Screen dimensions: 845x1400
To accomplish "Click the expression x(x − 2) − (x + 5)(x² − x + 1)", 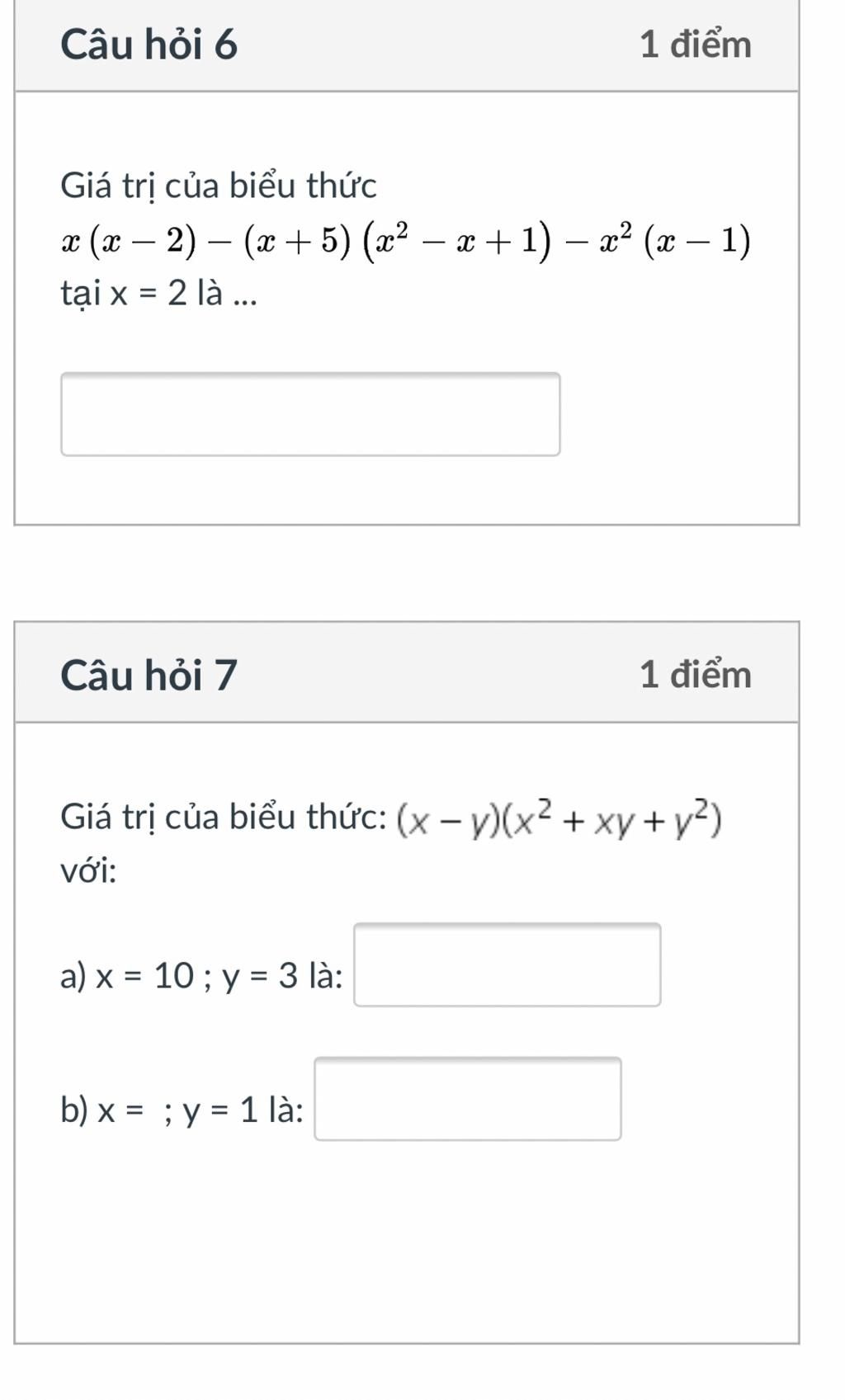I will coord(305,241).
